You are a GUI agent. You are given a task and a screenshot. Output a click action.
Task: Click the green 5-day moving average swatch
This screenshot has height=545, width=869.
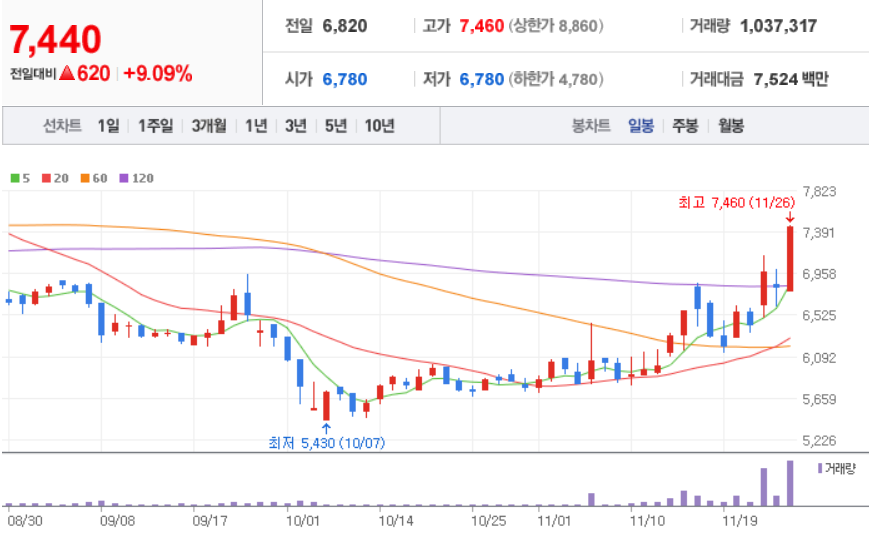(15, 179)
